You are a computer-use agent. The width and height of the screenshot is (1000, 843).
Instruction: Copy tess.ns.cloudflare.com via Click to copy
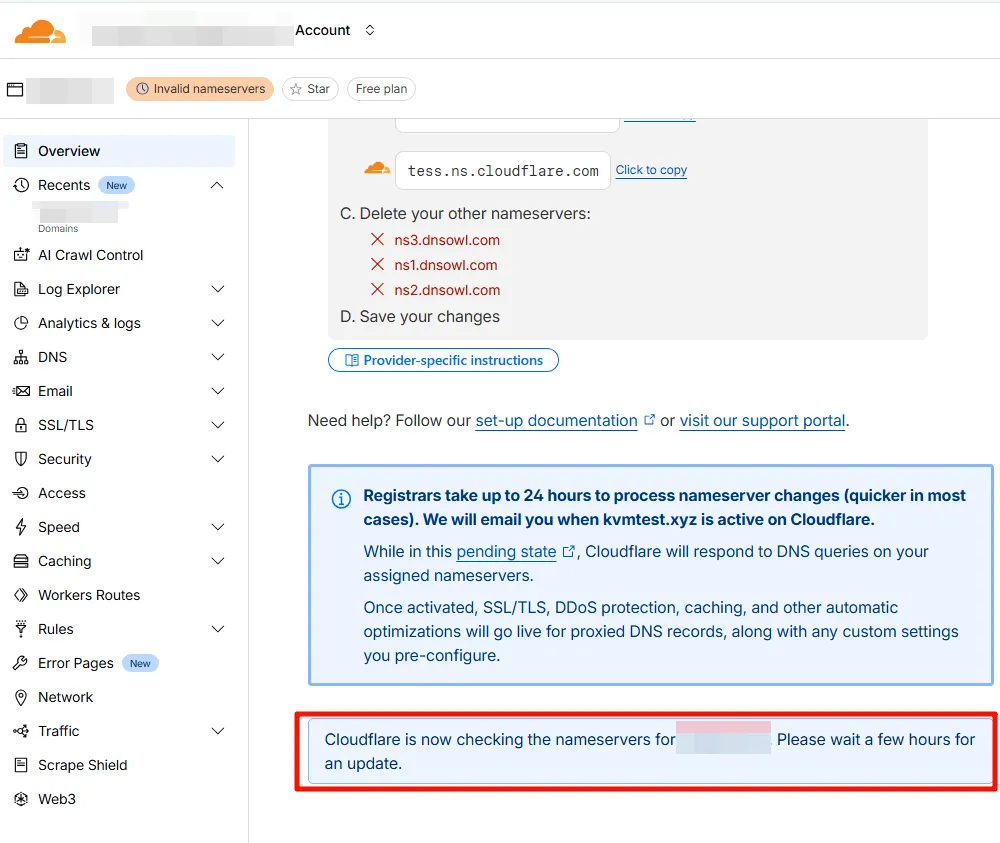pyautogui.click(x=651, y=170)
